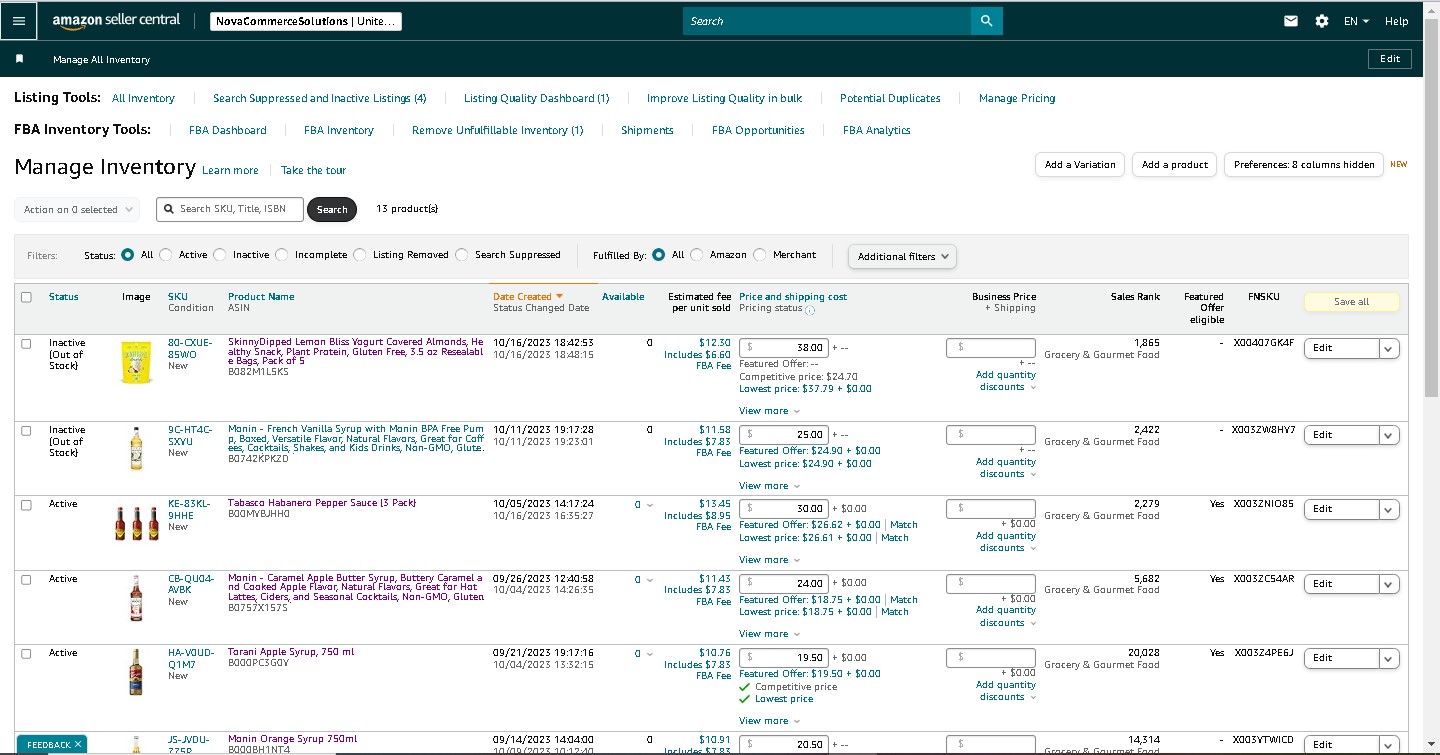Tick the checkbox for Torani Apple Syrup row
Viewport: 1440px width, 755px height.
[x=26, y=653]
